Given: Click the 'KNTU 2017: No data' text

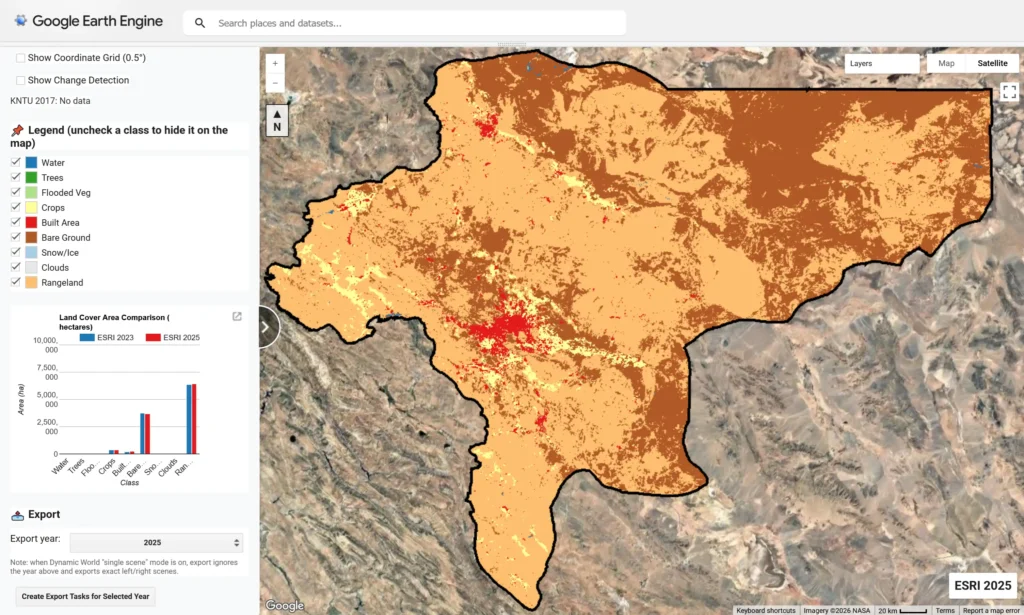Looking at the screenshot, I should (50, 101).
